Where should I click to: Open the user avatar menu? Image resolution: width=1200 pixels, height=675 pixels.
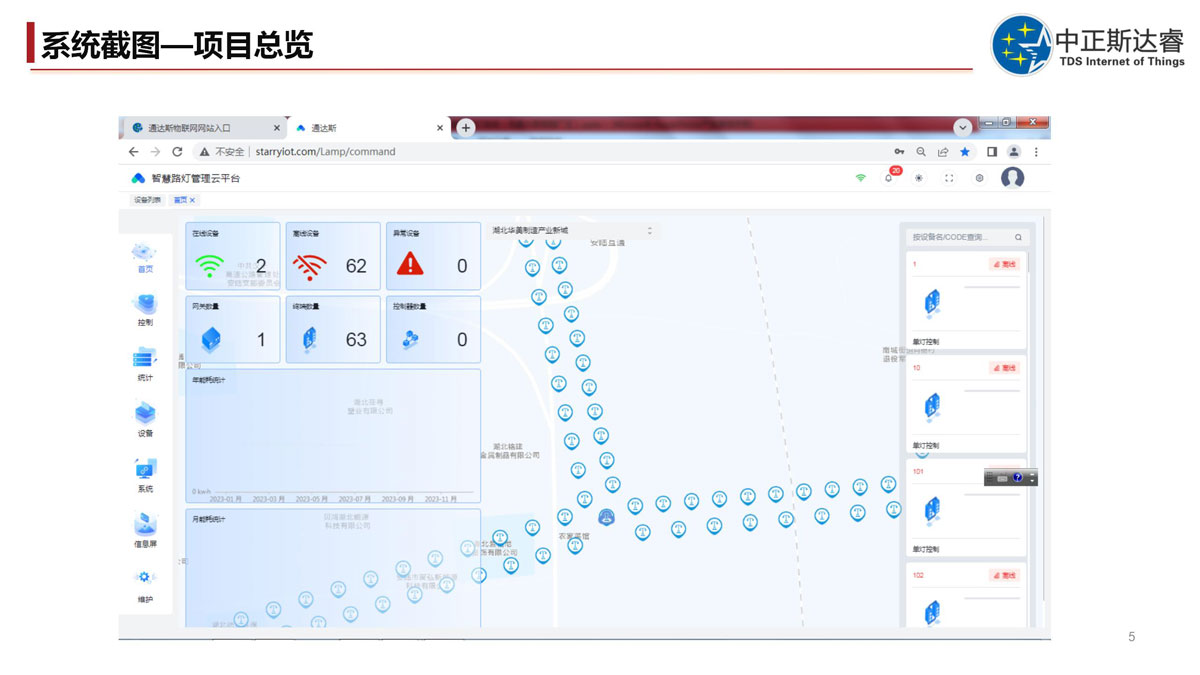pyautogui.click(x=1013, y=178)
